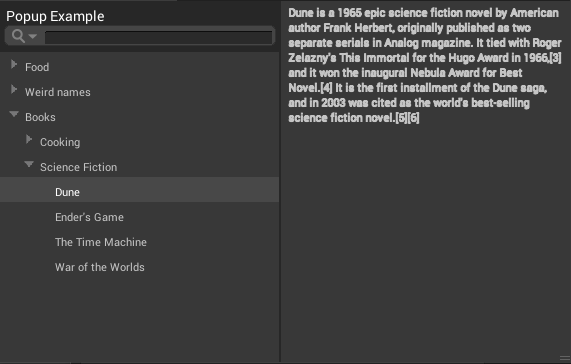Click the bottom-right resize grip handle
The height and width of the screenshot is (364, 571).
(565, 359)
